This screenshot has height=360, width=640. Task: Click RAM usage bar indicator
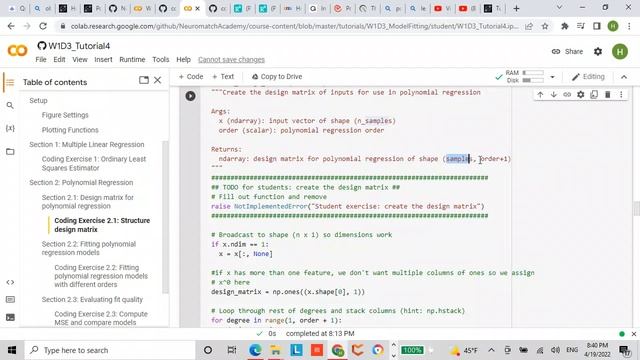[533, 73]
